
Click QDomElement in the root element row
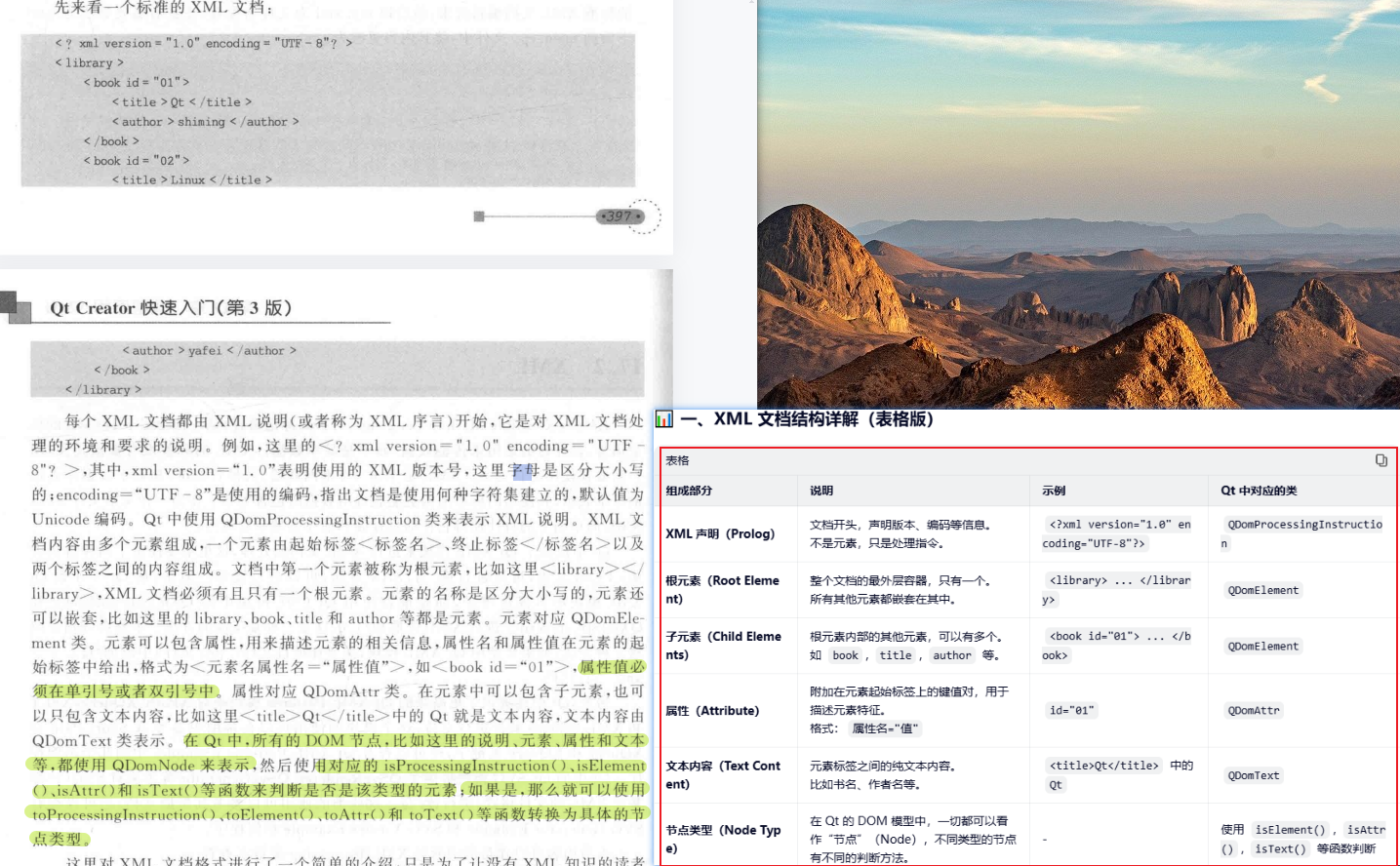(x=1263, y=590)
